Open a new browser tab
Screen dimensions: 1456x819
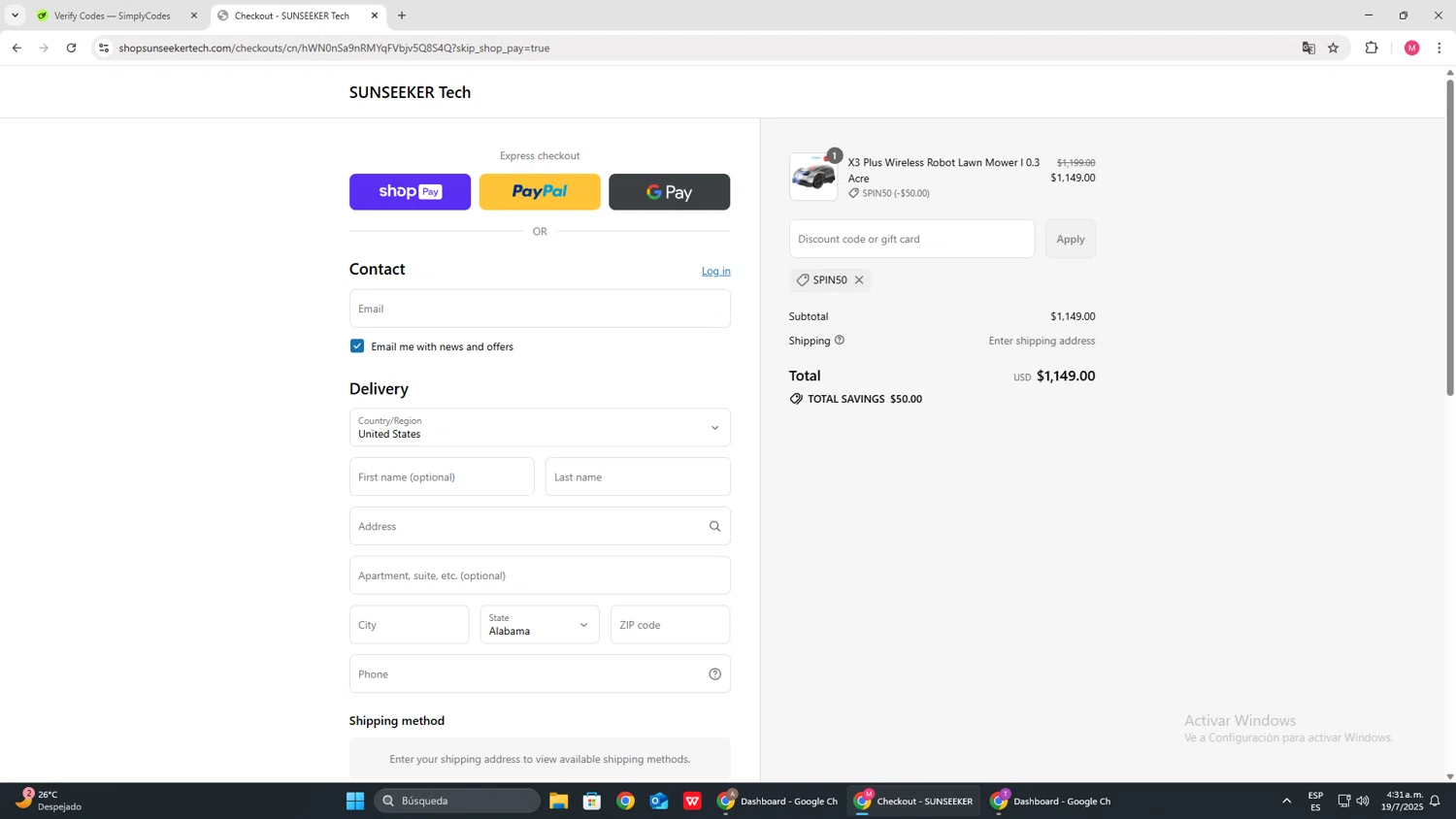click(x=402, y=16)
